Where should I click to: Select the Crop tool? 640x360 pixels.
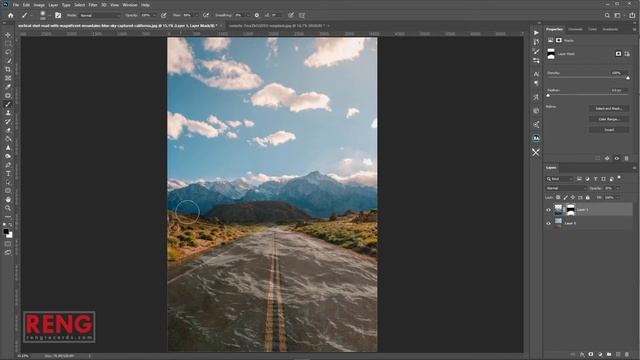[8, 69]
